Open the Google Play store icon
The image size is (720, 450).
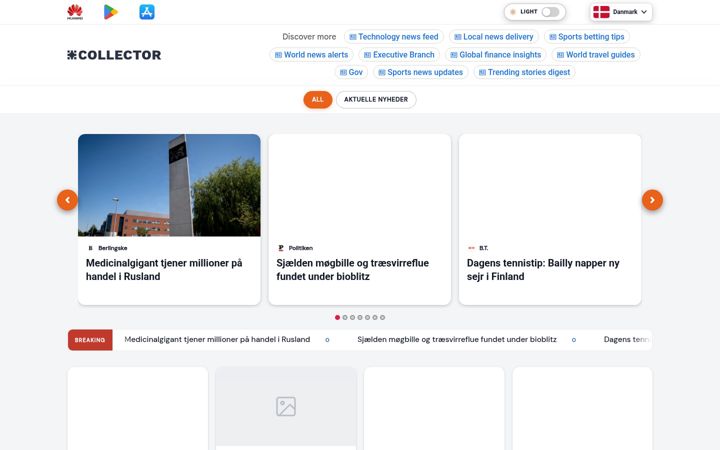(x=111, y=12)
